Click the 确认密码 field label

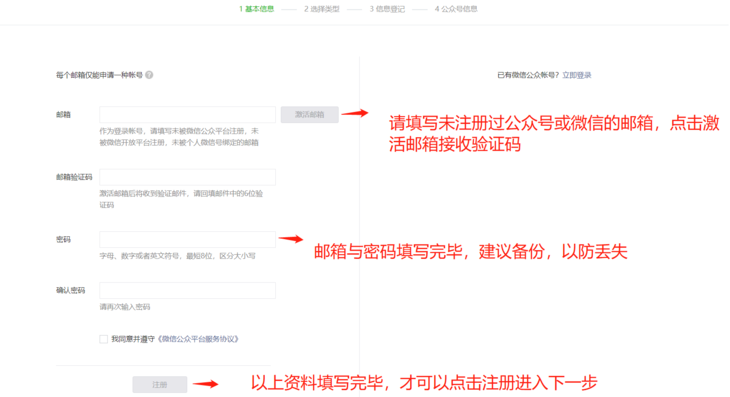coord(70,290)
